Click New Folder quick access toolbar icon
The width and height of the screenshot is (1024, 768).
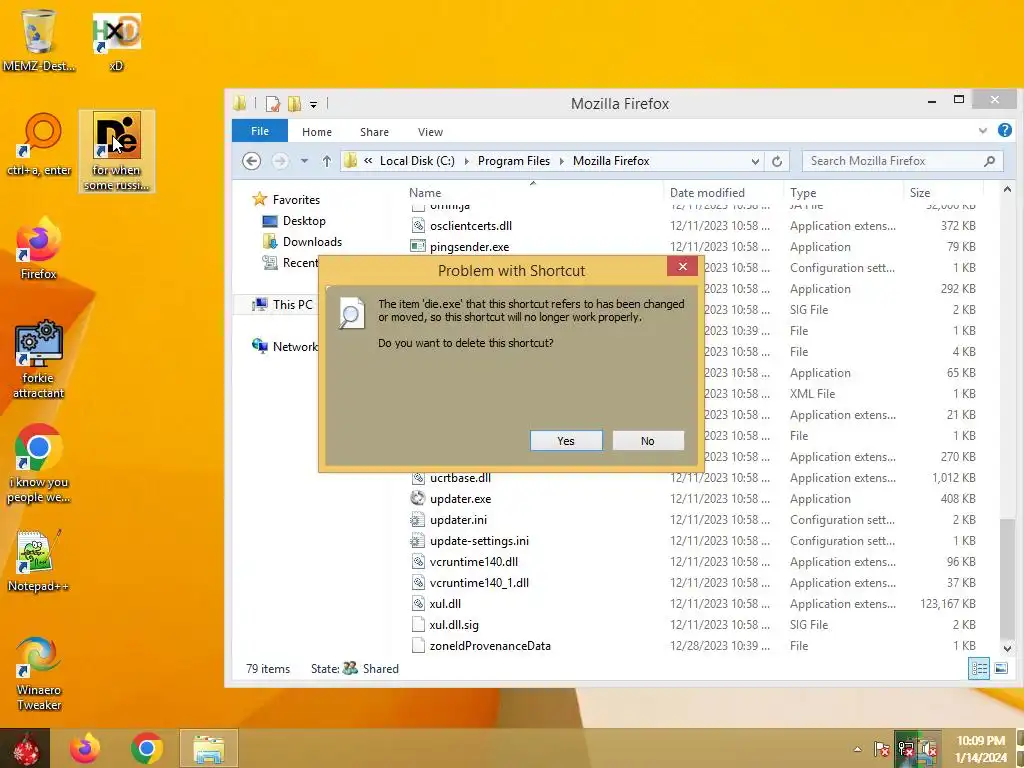click(295, 104)
